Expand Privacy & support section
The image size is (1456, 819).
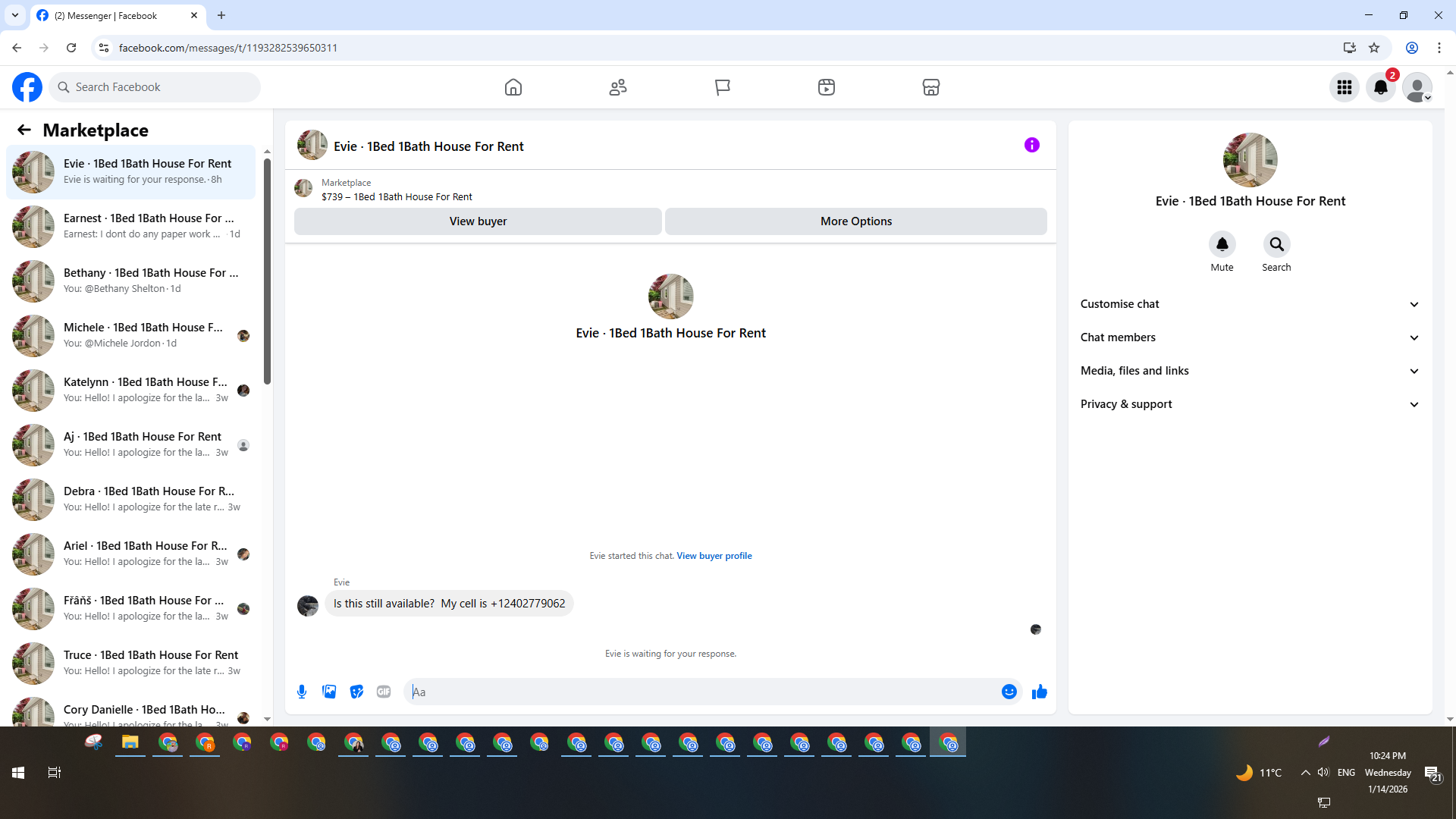tap(1250, 404)
